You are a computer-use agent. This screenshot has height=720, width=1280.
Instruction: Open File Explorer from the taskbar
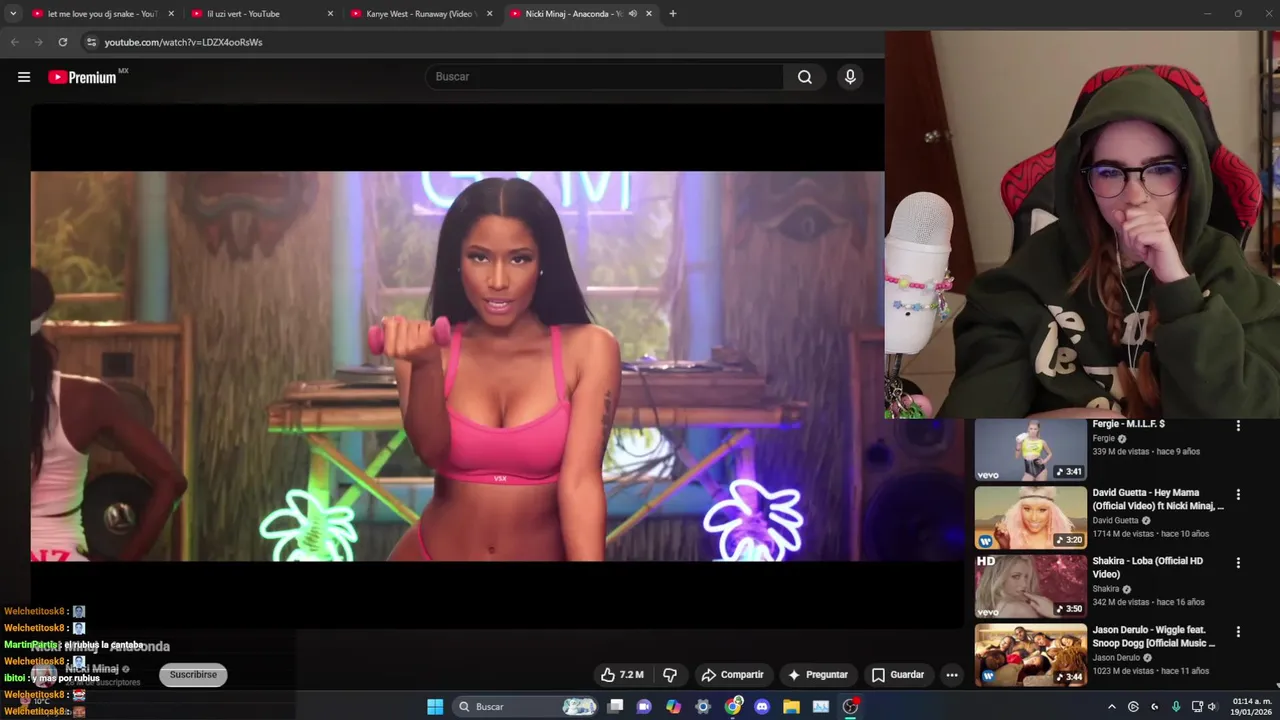coord(791,707)
